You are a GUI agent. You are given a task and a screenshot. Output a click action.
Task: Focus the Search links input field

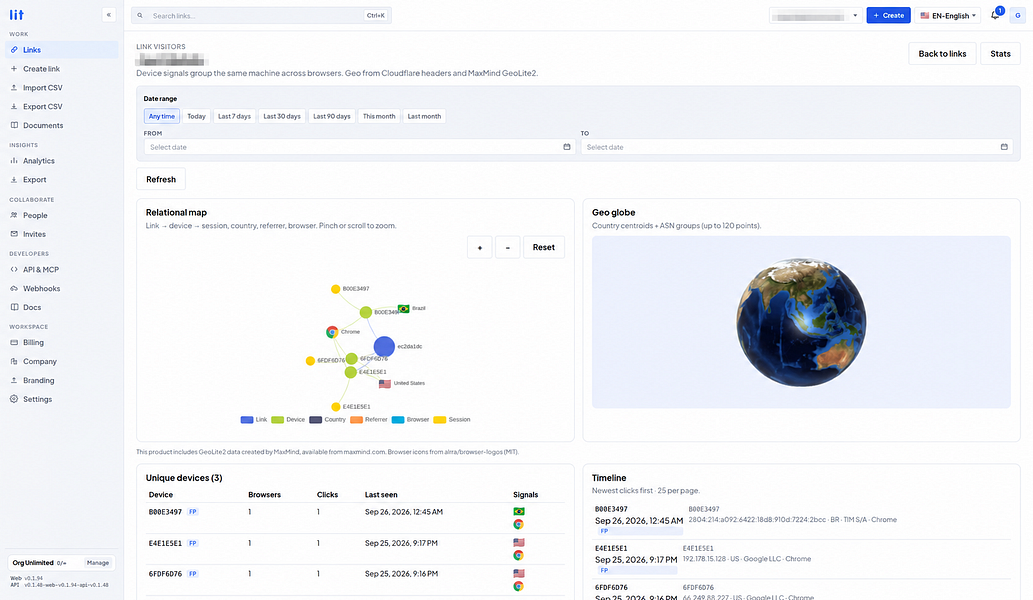[x=261, y=16]
